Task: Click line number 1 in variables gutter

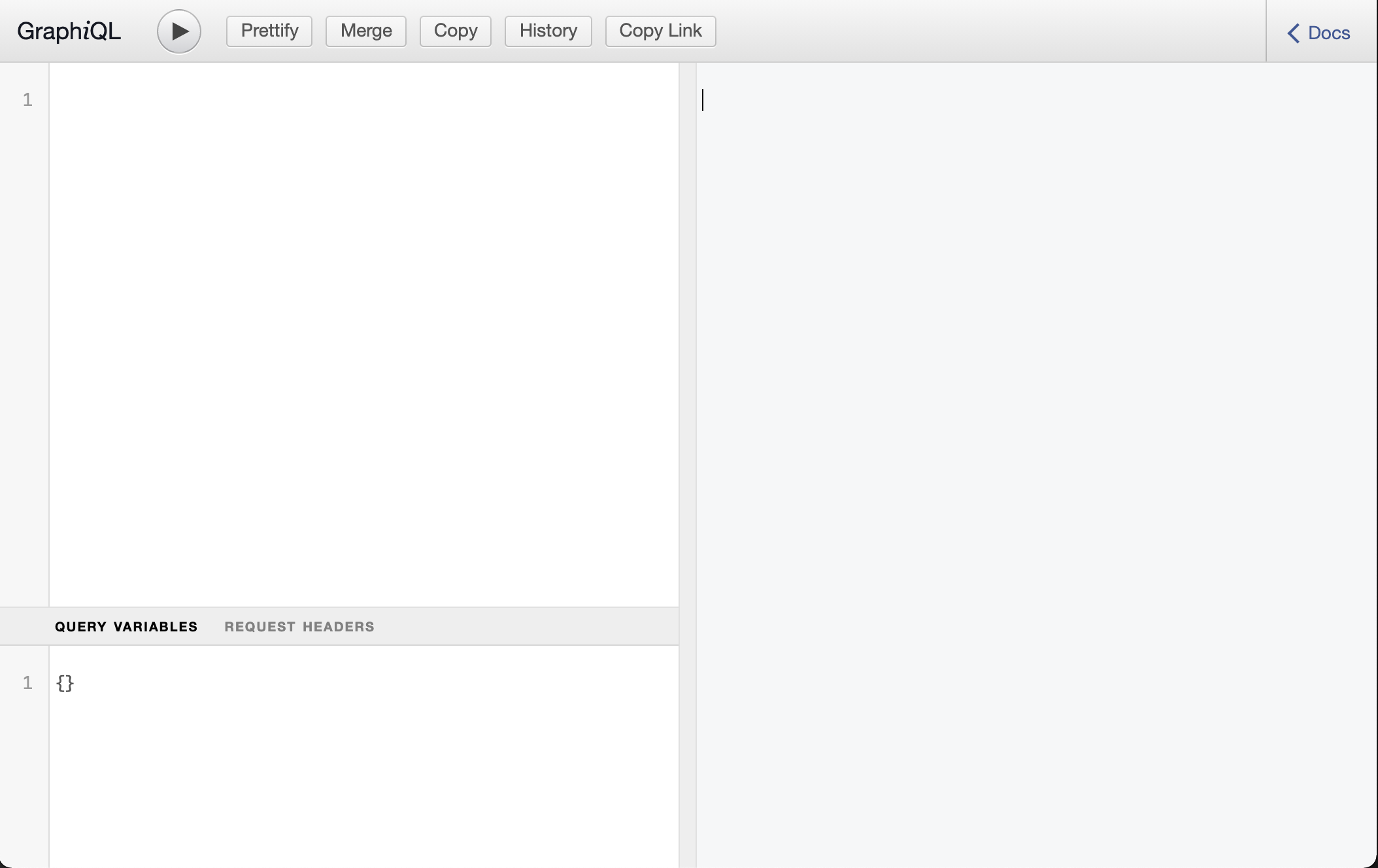Action: point(27,683)
